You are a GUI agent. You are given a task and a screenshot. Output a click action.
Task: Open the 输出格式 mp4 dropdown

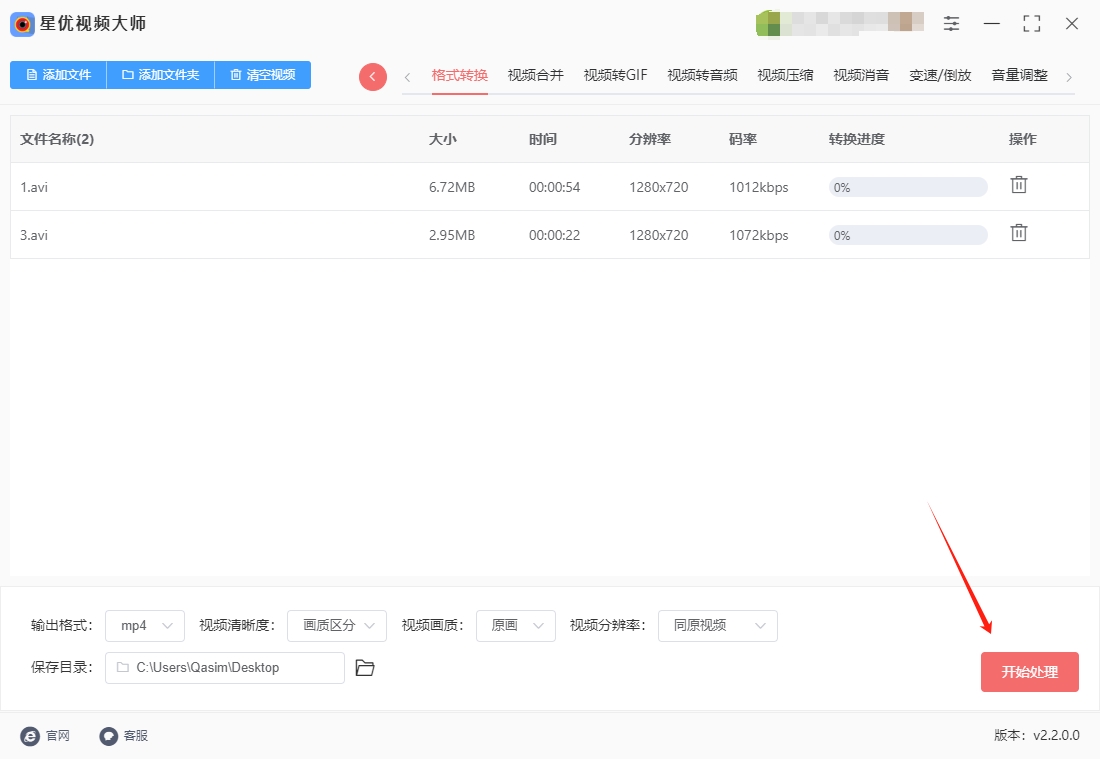(x=145, y=625)
